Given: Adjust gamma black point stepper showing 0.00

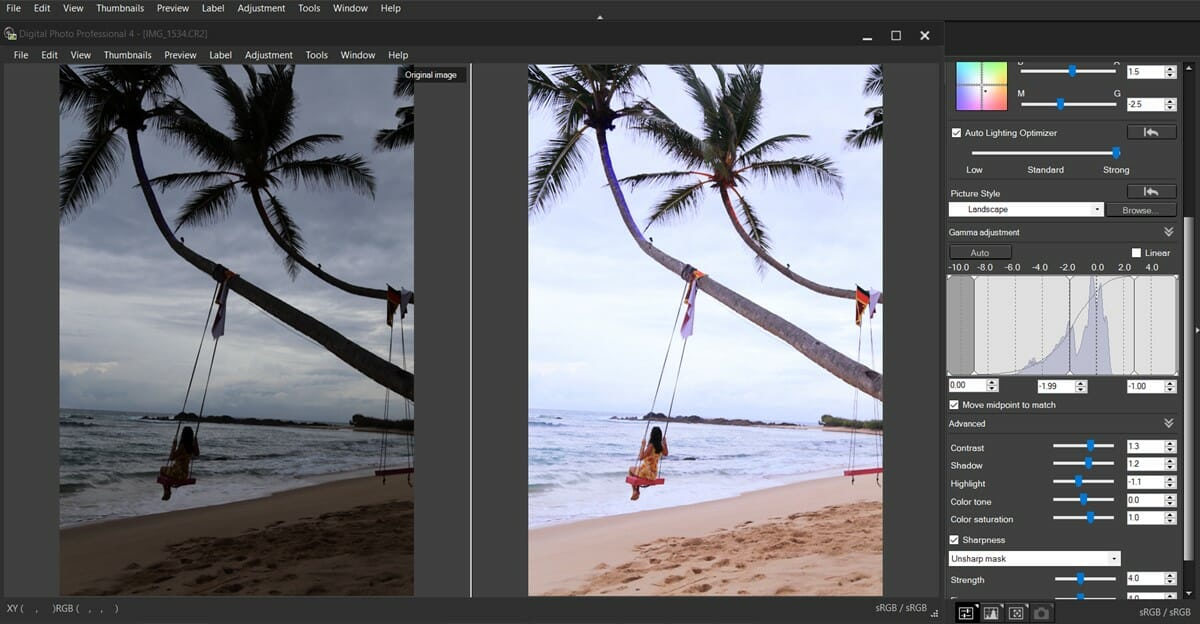Looking at the screenshot, I should 992,386.
